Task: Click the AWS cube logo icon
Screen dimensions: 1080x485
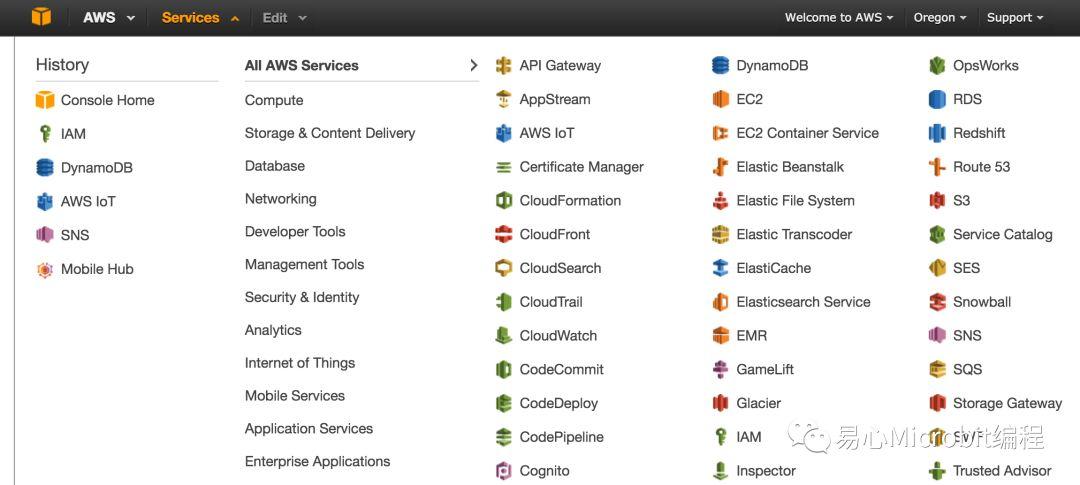Action: pyautogui.click(x=41, y=17)
